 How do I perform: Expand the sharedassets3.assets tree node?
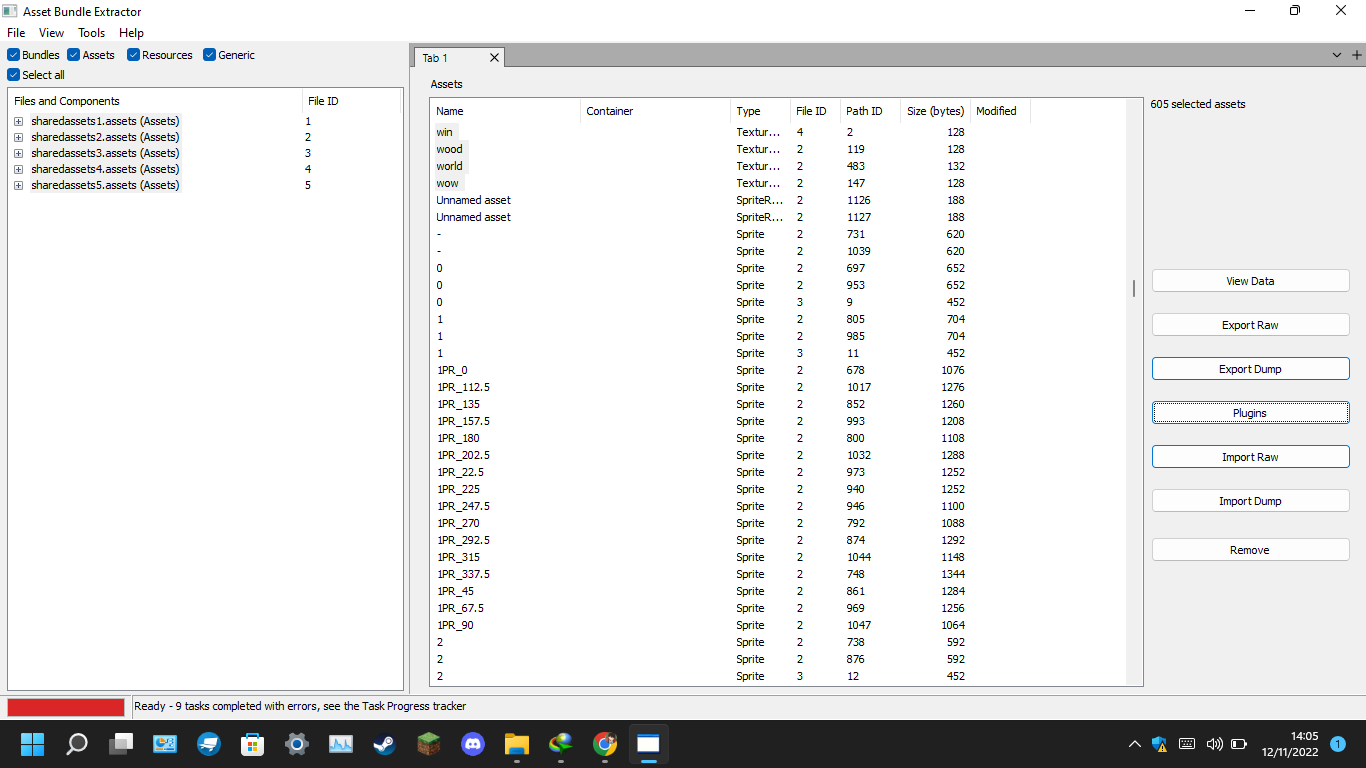point(18,153)
